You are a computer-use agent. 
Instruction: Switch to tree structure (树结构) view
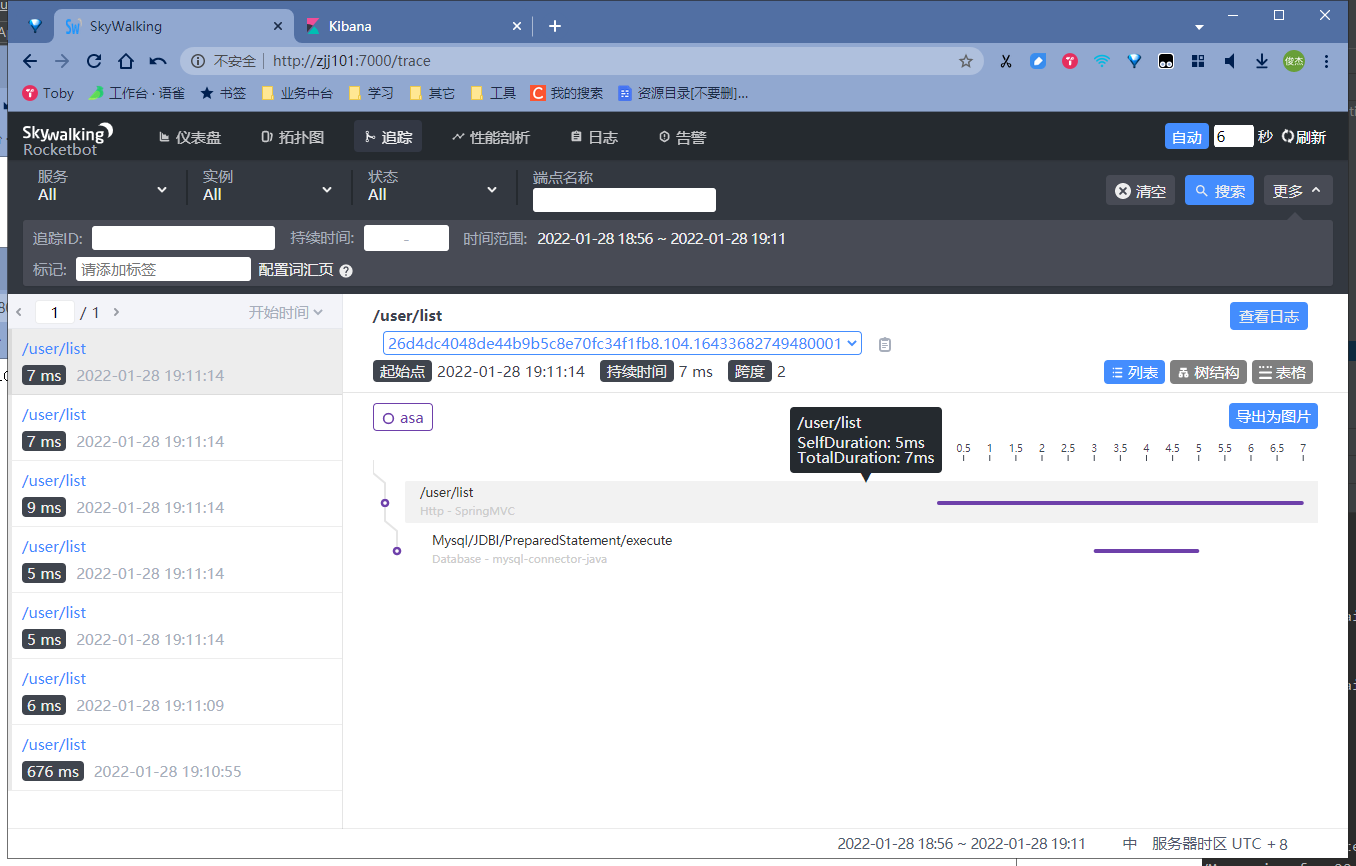[1207, 371]
